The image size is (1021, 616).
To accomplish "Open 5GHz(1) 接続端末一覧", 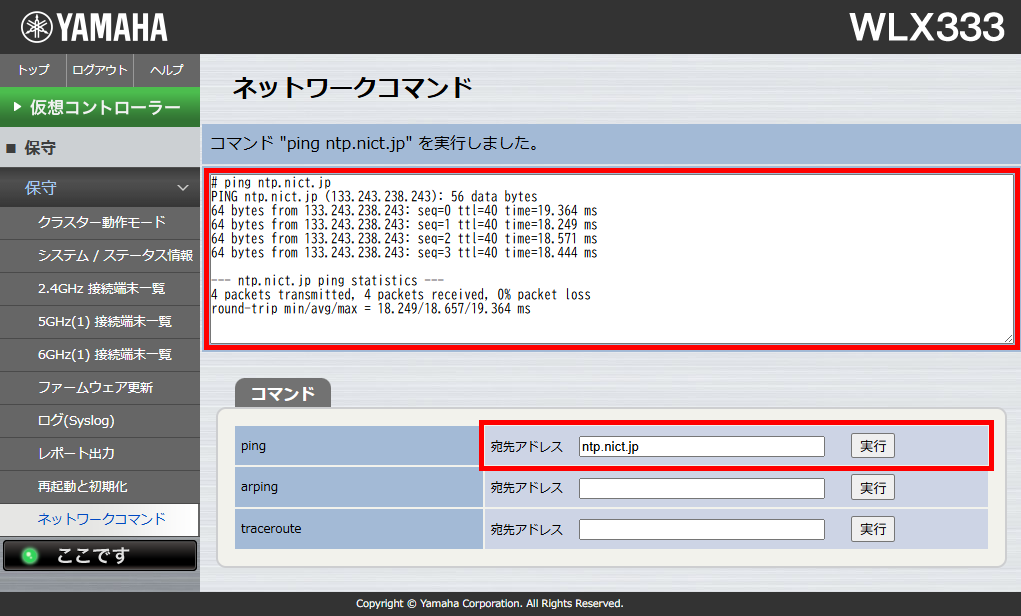I will coord(100,322).
